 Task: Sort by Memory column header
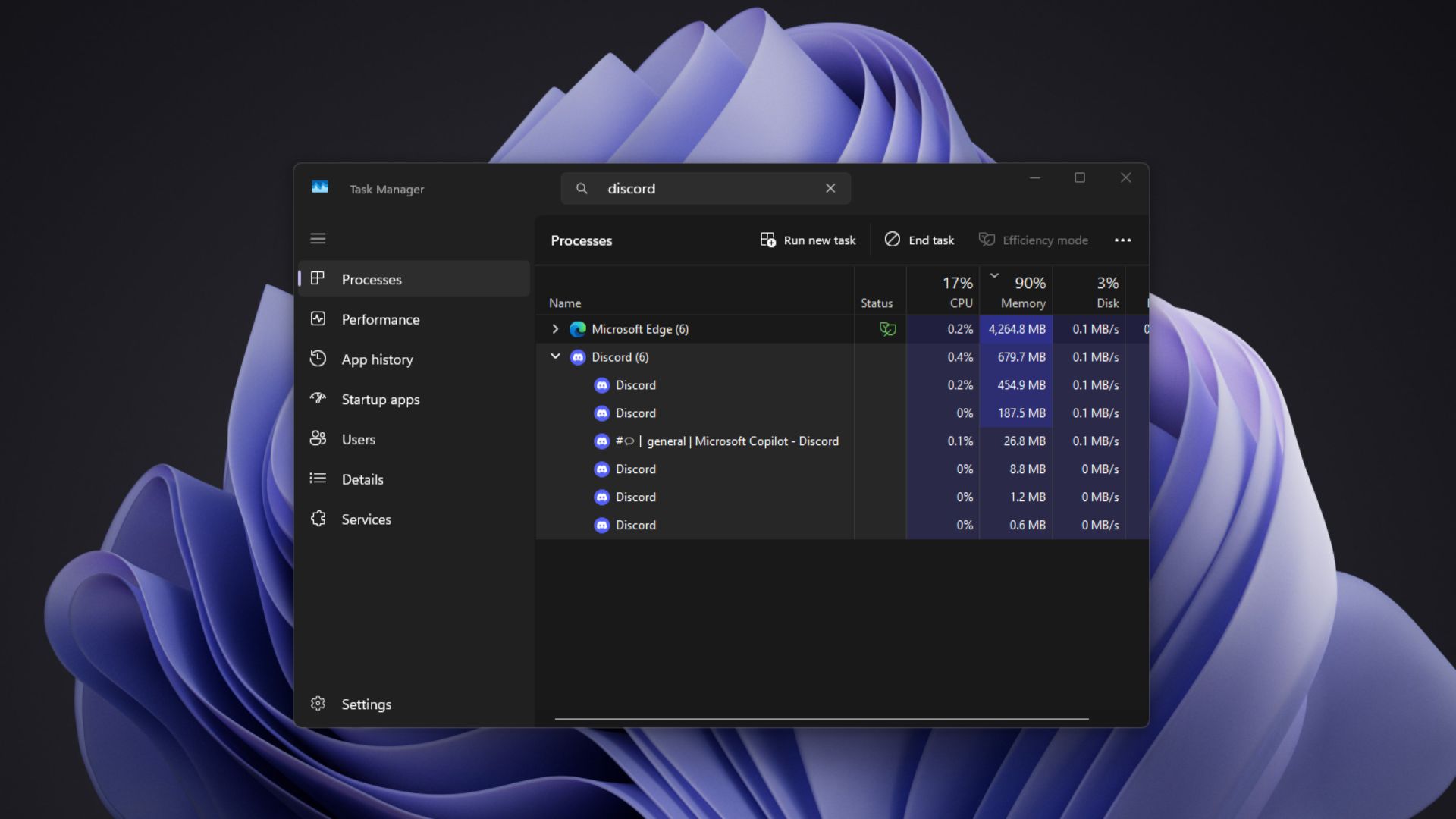1016,290
